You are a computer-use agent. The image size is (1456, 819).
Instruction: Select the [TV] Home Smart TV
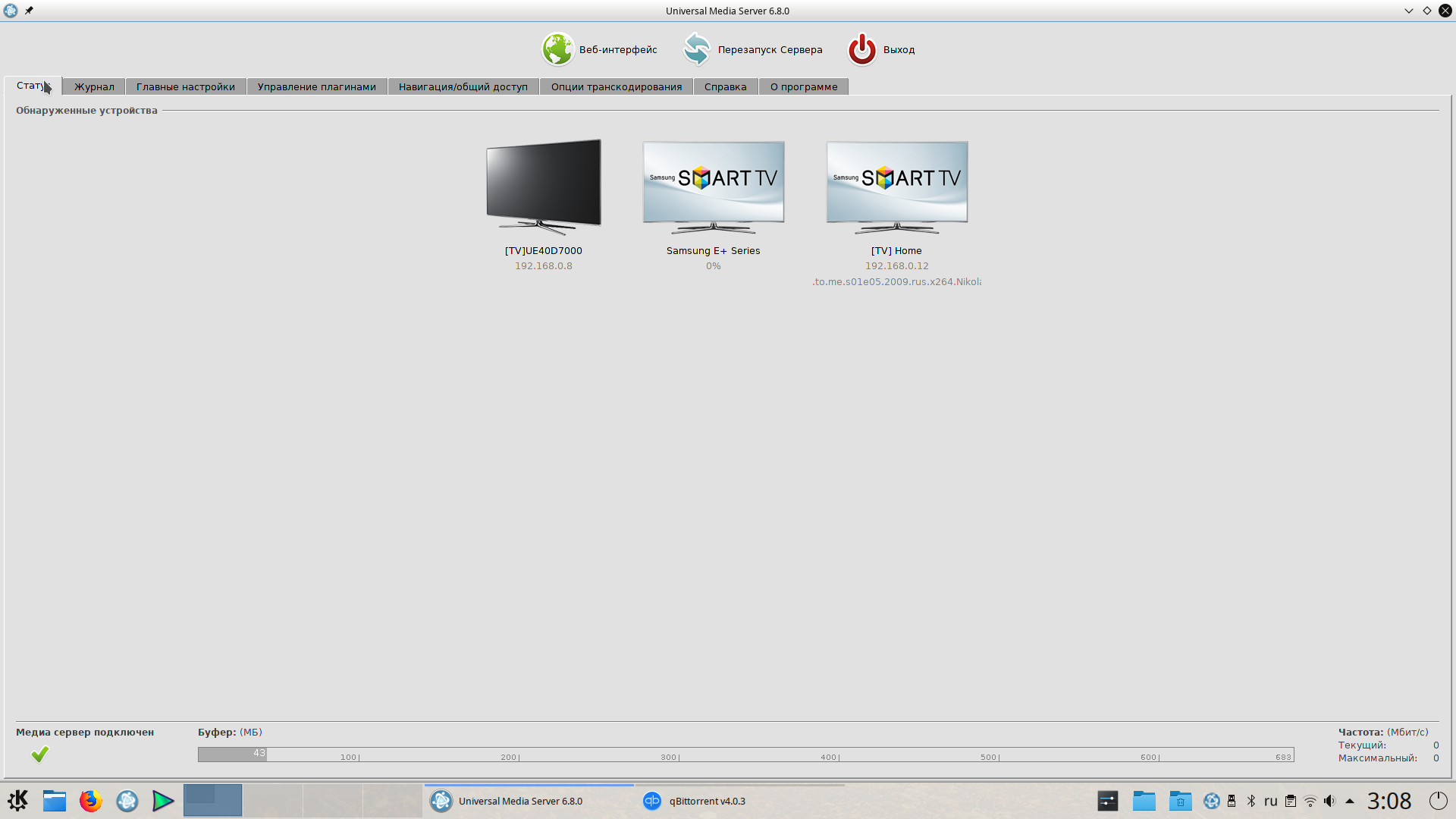coord(896,187)
